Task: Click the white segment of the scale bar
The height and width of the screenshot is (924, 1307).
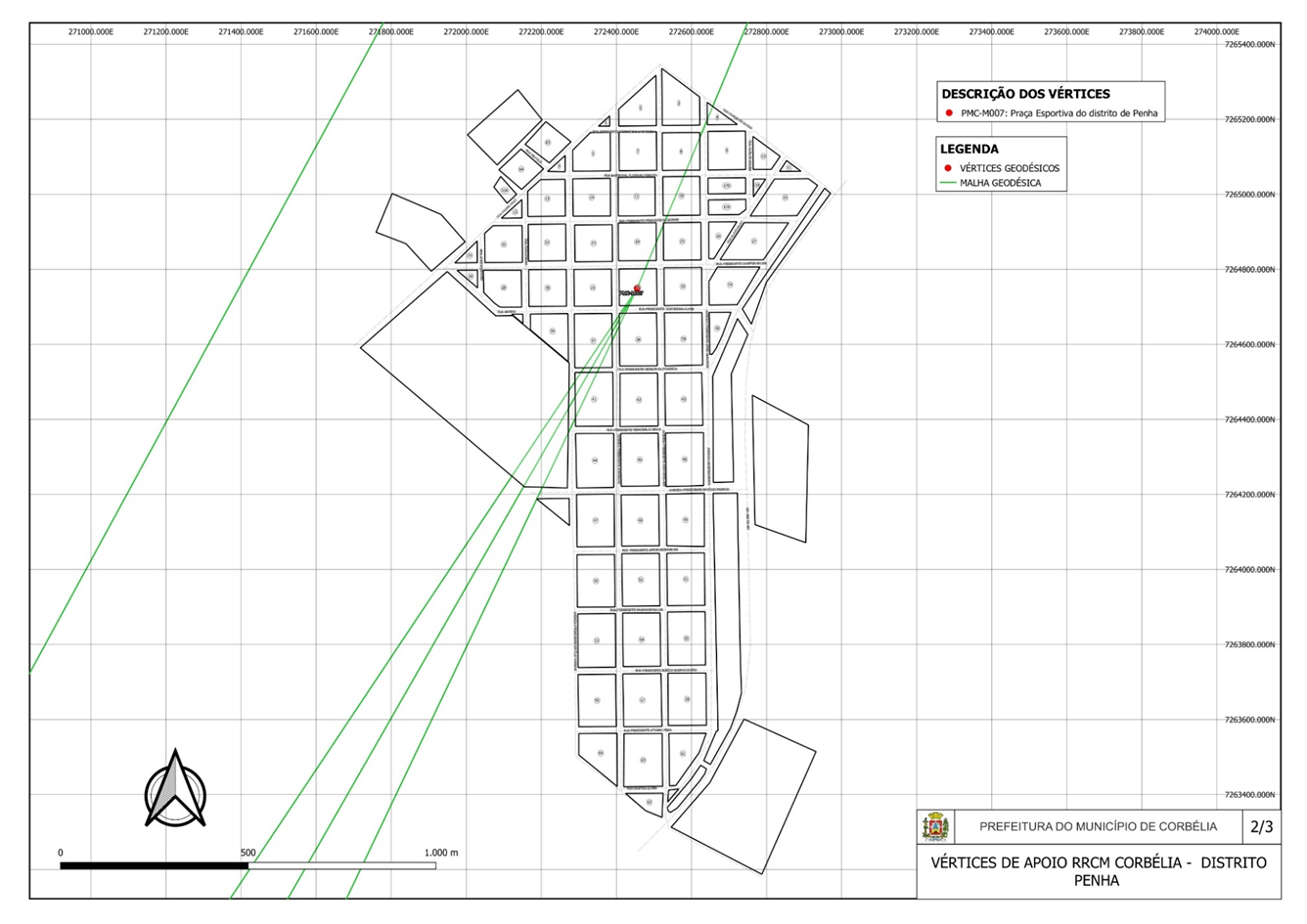Action: pyautogui.click(x=341, y=865)
